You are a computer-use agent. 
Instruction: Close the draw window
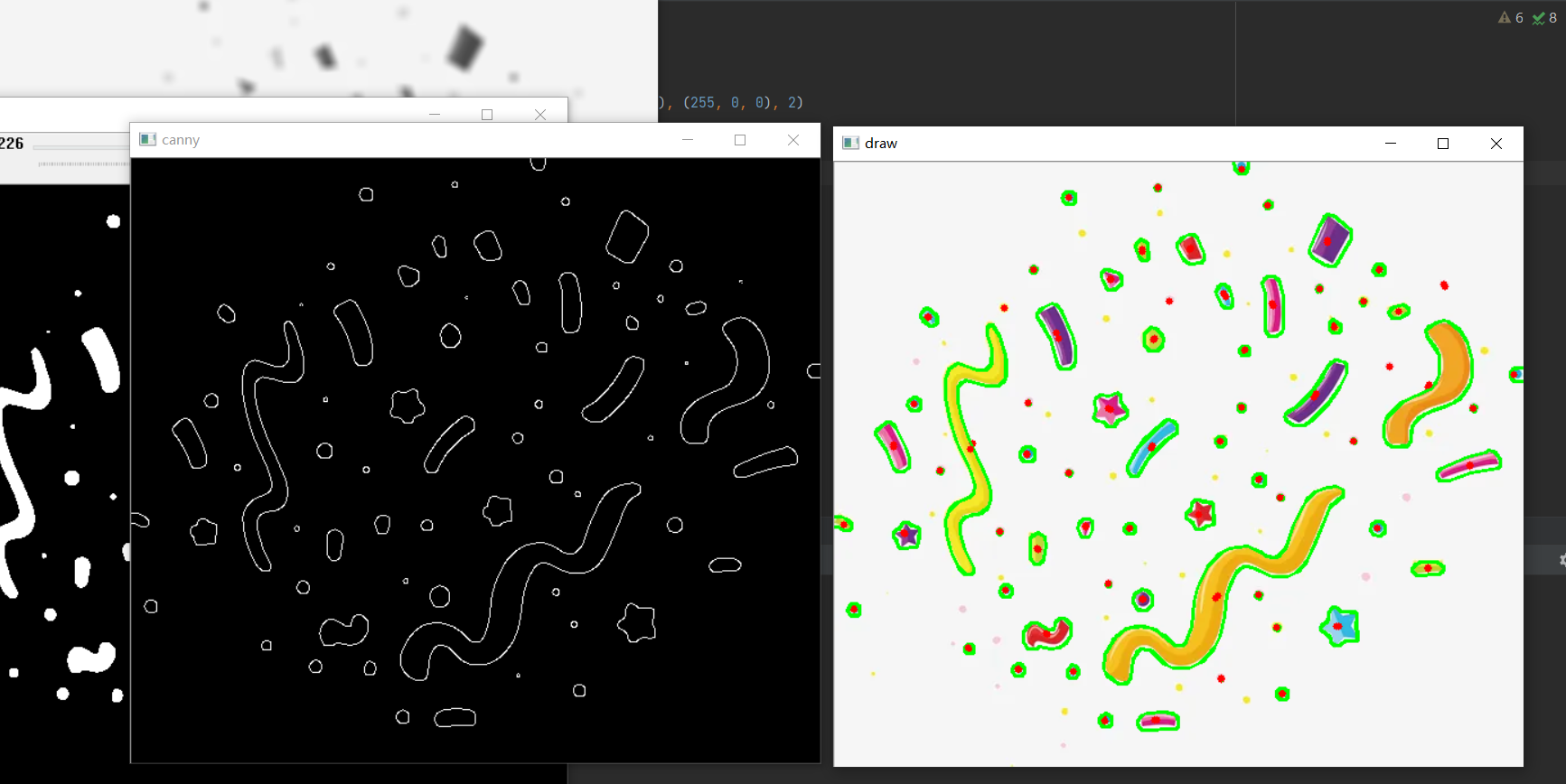[x=1496, y=144]
